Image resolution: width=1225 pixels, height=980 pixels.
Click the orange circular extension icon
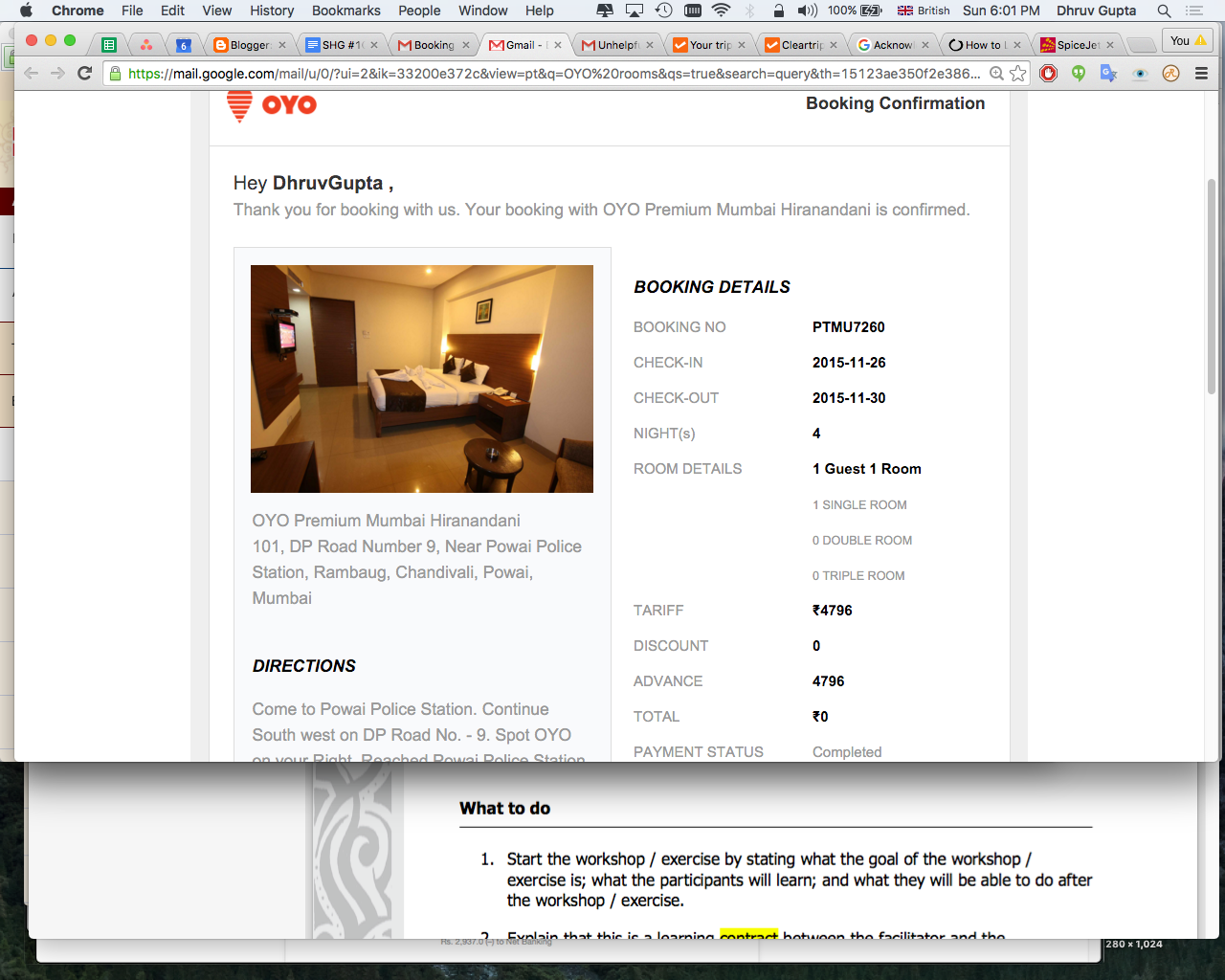click(x=1170, y=74)
